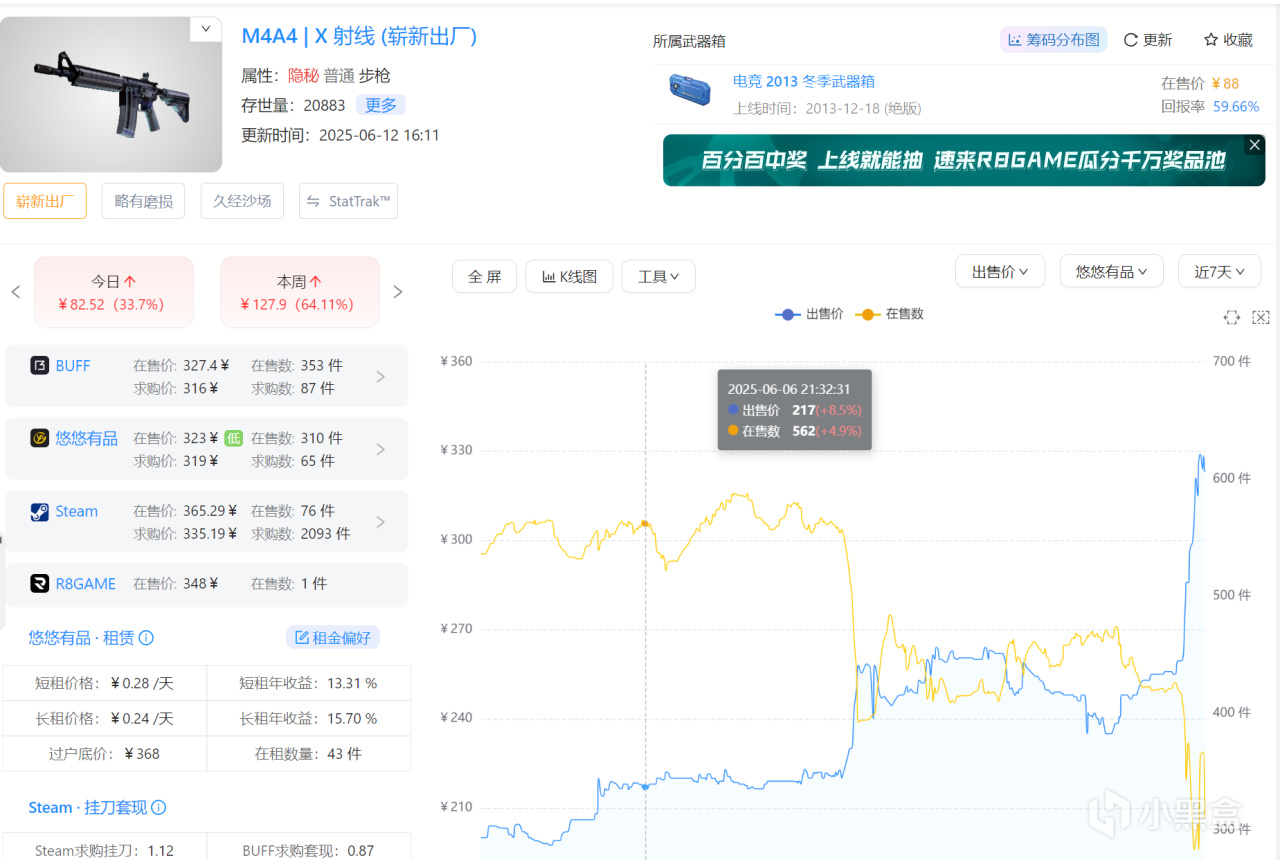
Task: Close the R8GAME banner ad
Action: point(1255,145)
